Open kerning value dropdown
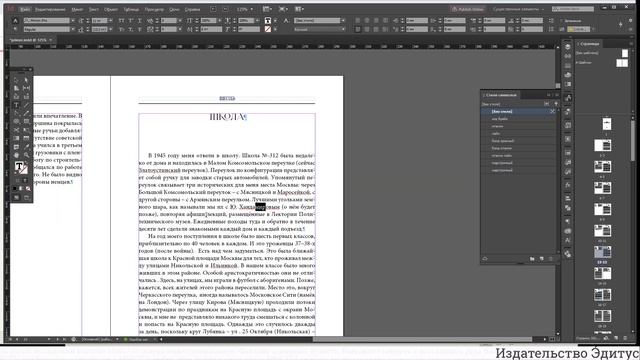The width and height of the screenshot is (640, 360). (180, 21)
